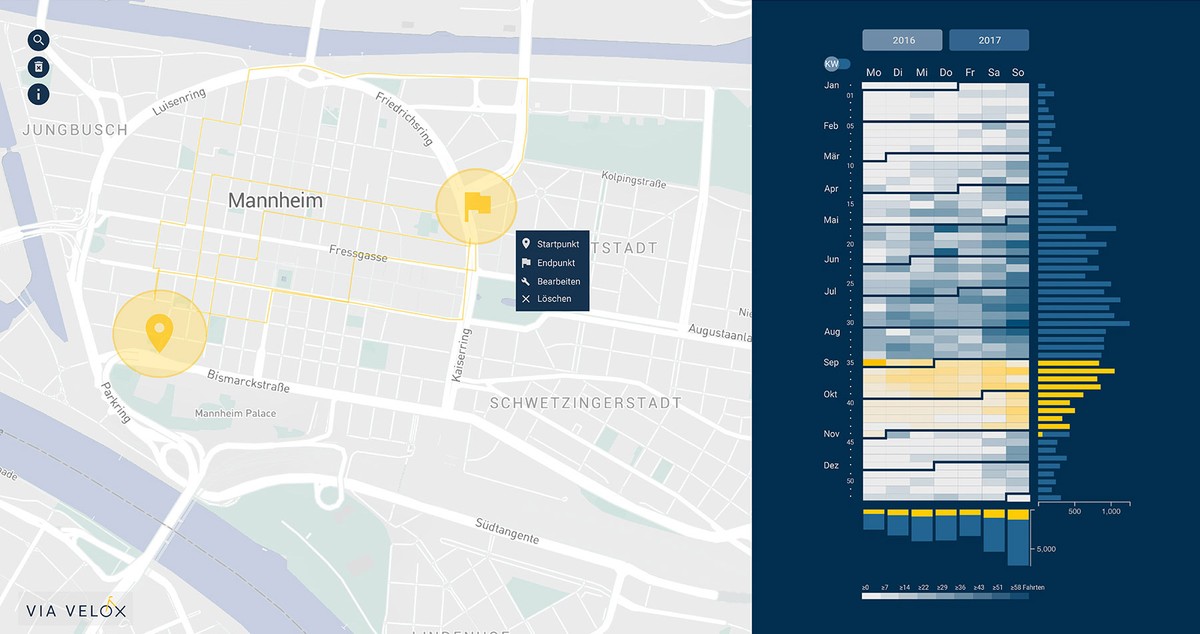
Task: Click the trash delete icon
Action: (x=38, y=67)
